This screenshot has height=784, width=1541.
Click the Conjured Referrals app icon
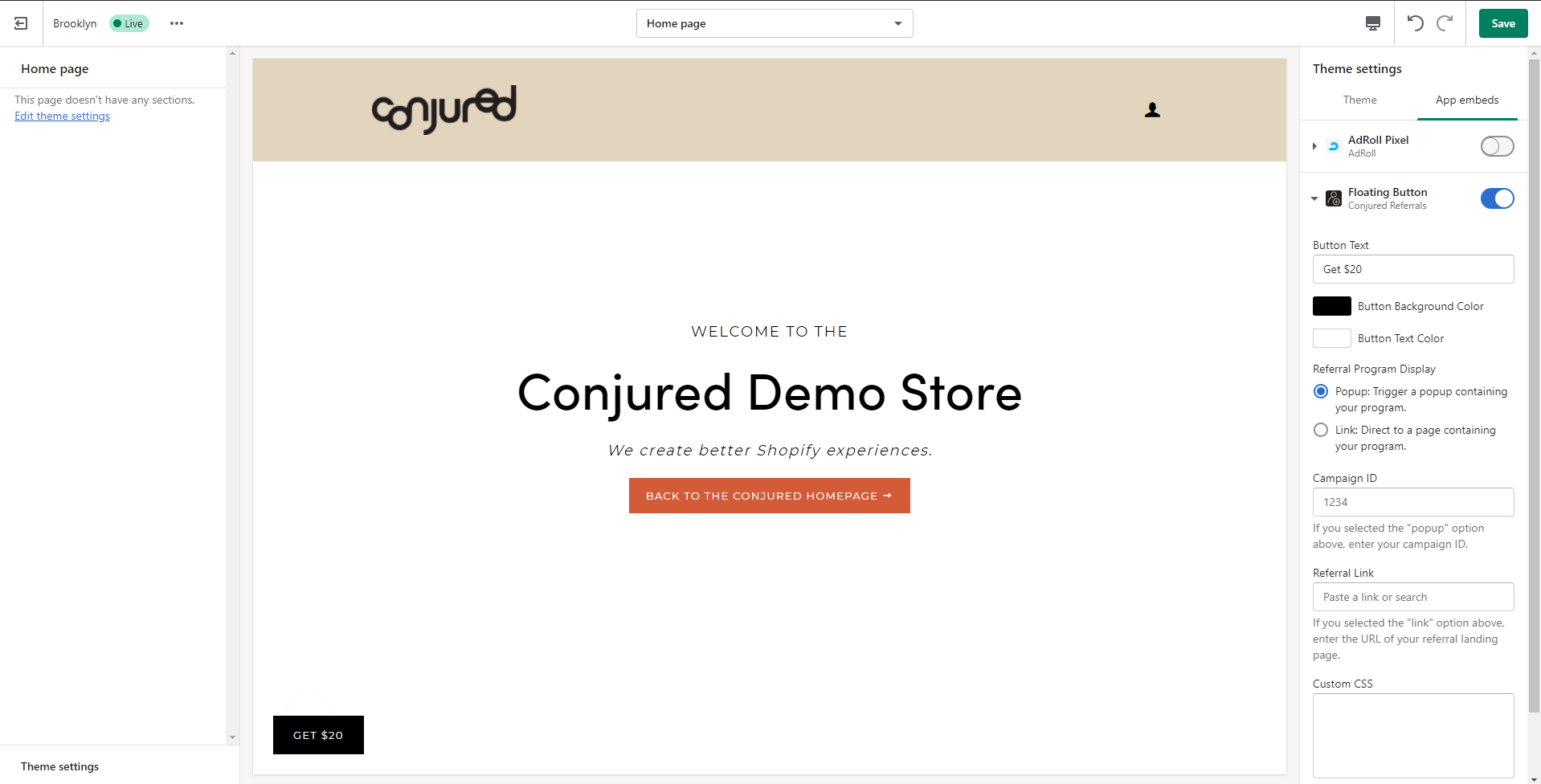point(1334,198)
